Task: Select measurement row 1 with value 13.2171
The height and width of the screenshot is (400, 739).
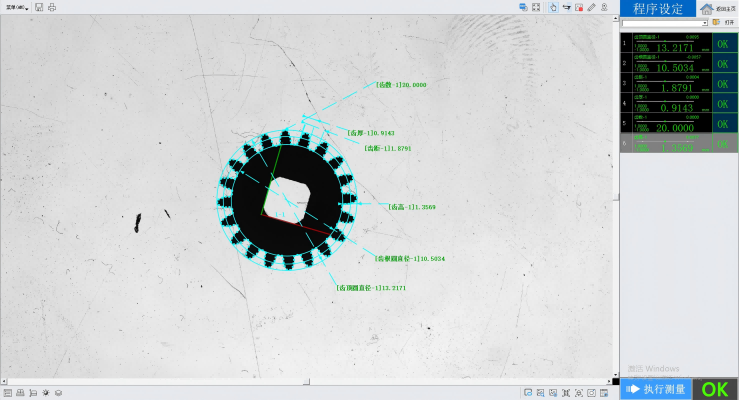Action: [666, 44]
